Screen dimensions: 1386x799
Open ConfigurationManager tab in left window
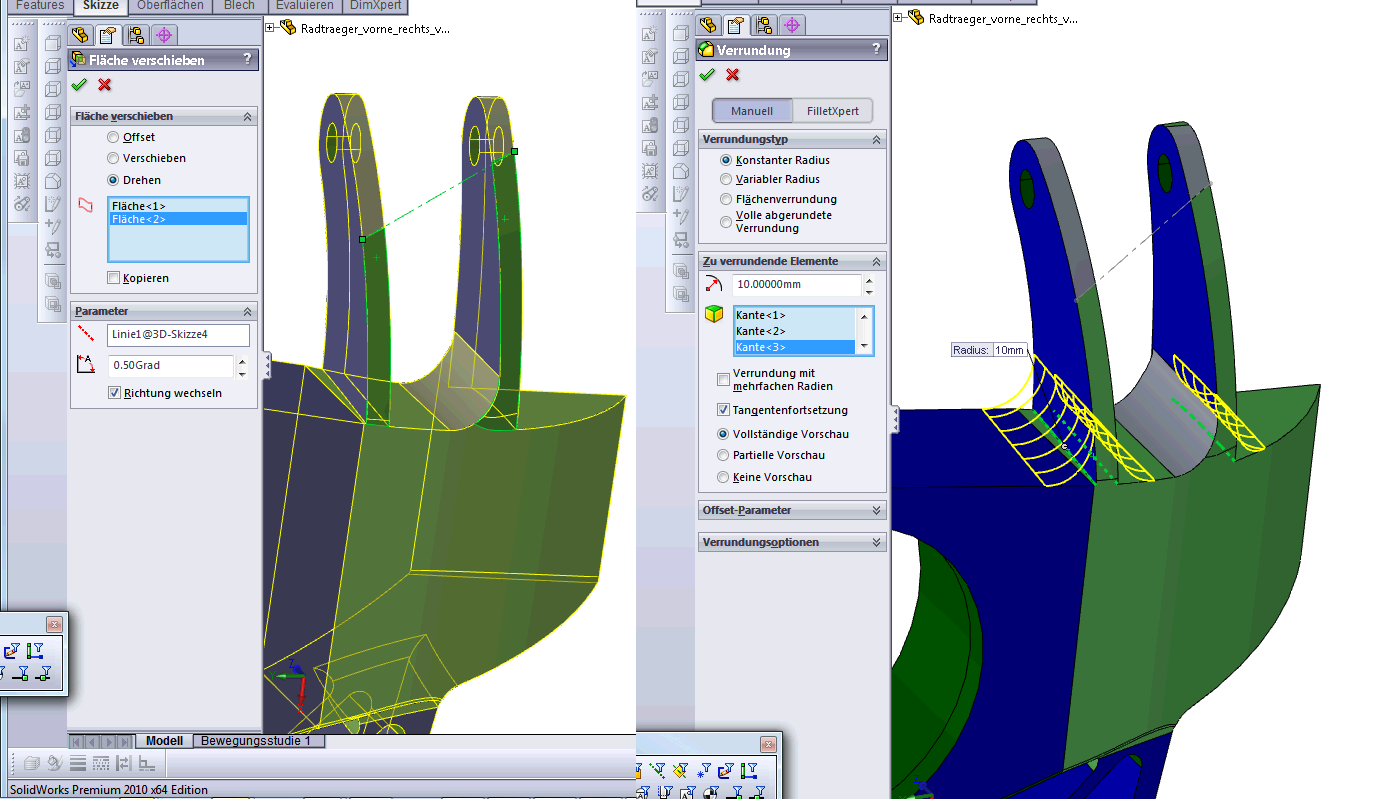[x=136, y=35]
